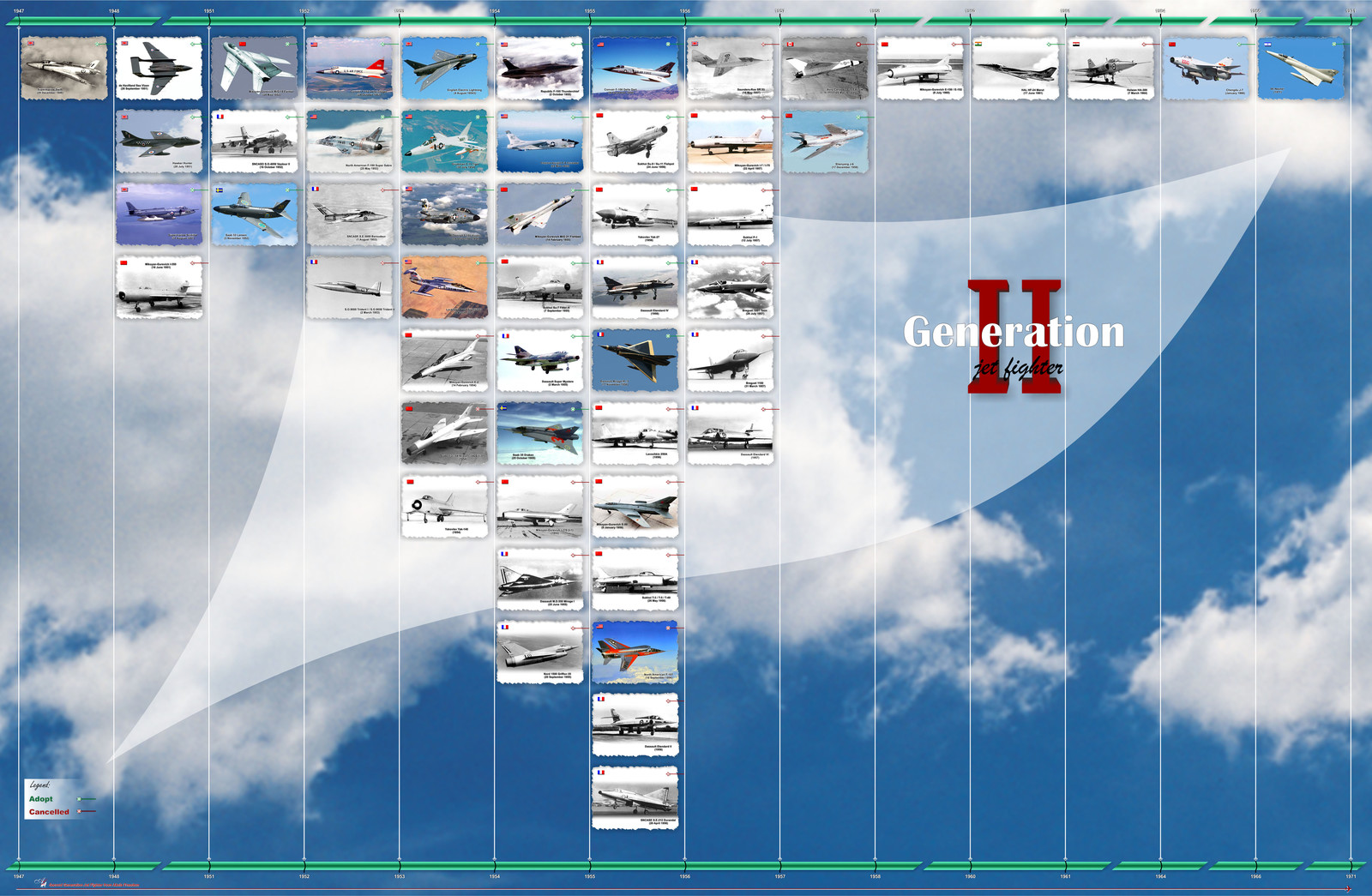1372x896 pixels.
Task: Click the 1960 marker on the bottom timeline
Action: [970, 876]
